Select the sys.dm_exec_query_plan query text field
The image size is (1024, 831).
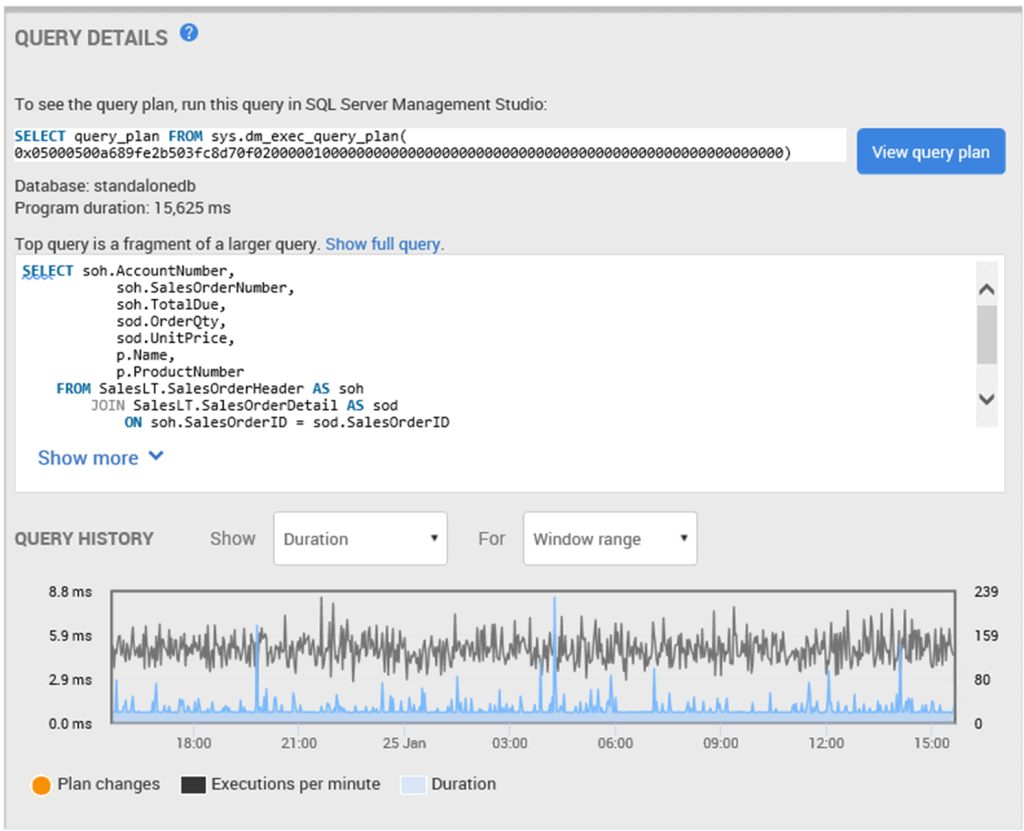[x=430, y=145]
